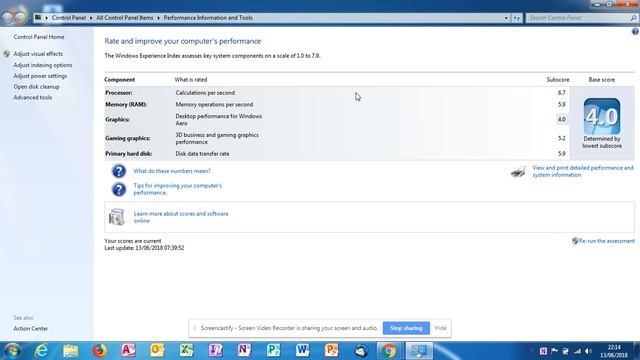View and print detailed performance information
This screenshot has height=360, width=640.
pos(583,171)
